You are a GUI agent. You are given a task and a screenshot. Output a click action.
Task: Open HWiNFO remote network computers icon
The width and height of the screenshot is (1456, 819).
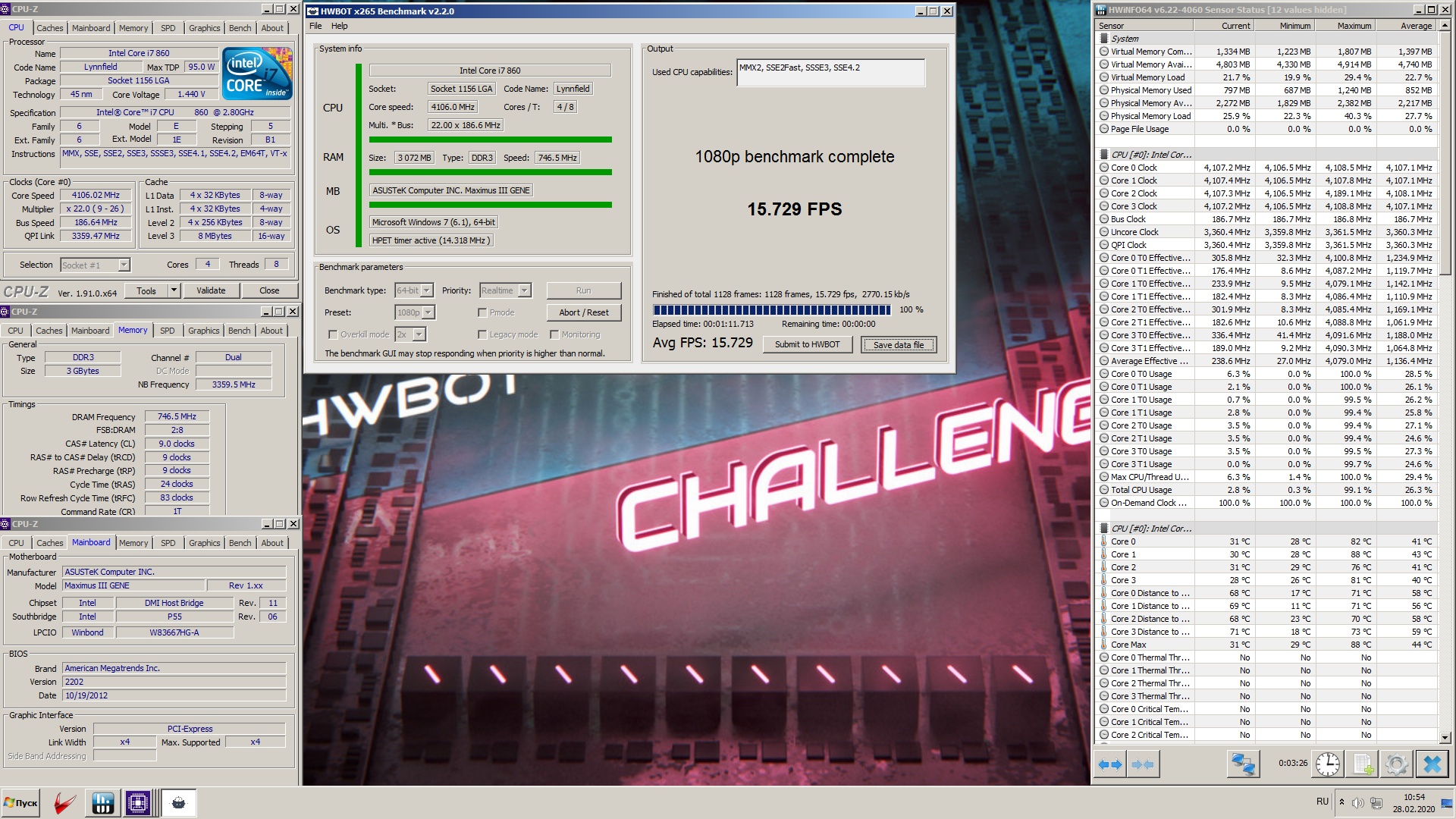[x=1243, y=764]
